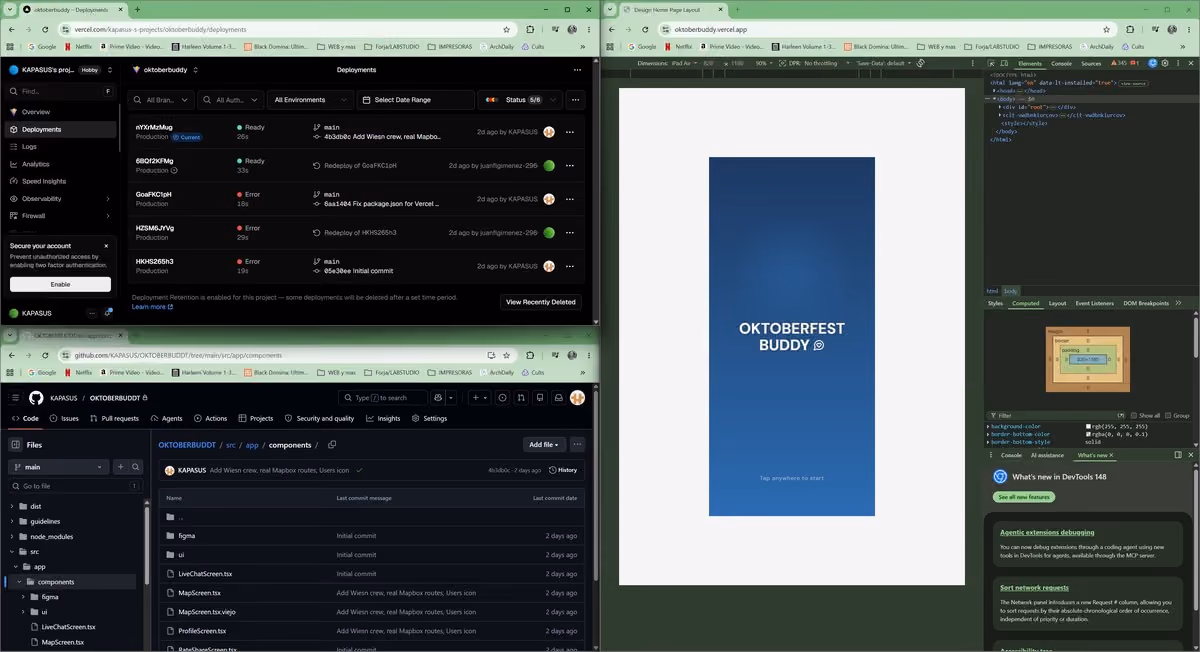
Task: Open the repository Settings tab in GitHub
Action: (429, 418)
